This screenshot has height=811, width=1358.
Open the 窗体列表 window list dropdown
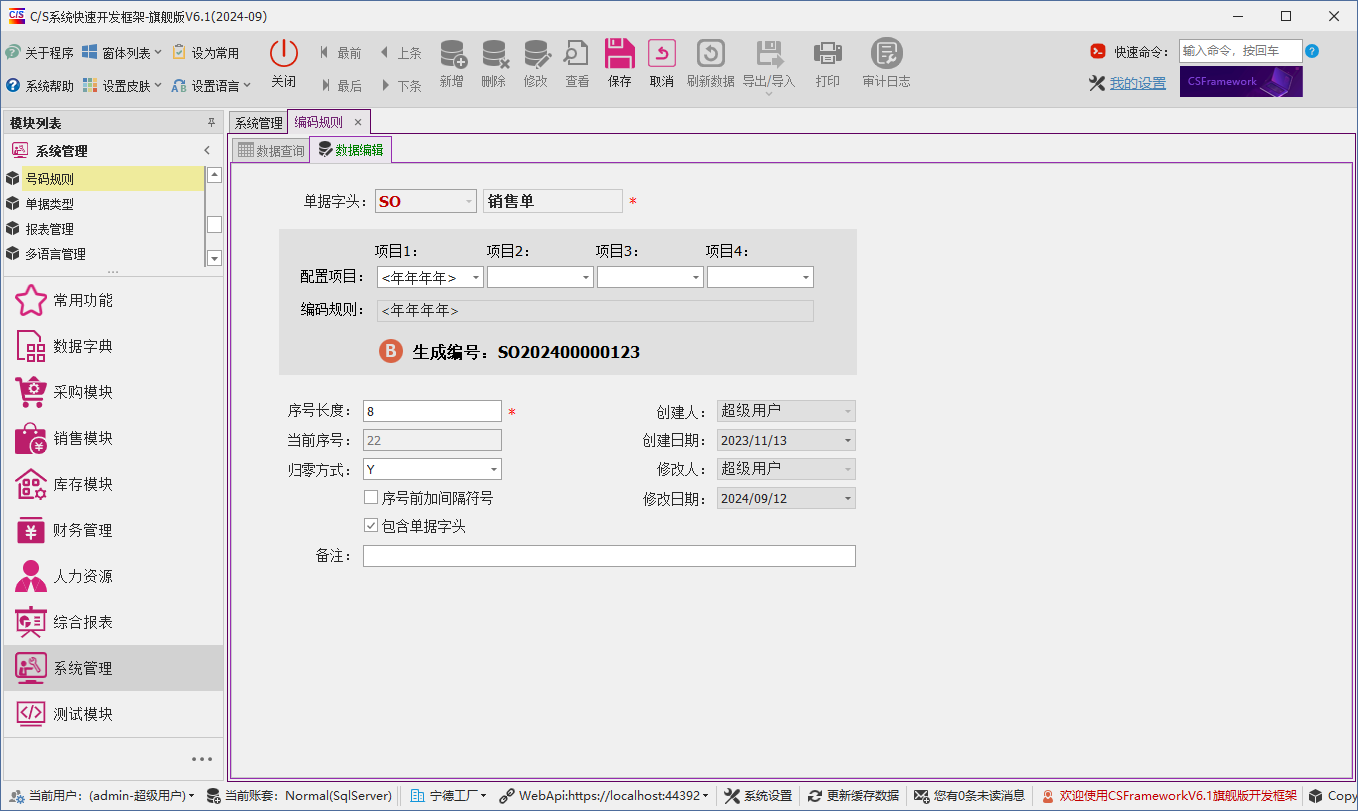(122, 53)
